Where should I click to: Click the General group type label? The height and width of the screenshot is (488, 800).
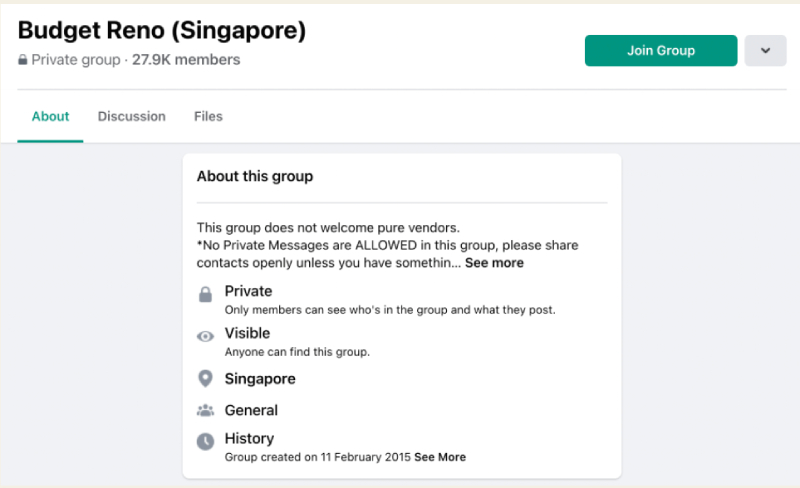(251, 410)
